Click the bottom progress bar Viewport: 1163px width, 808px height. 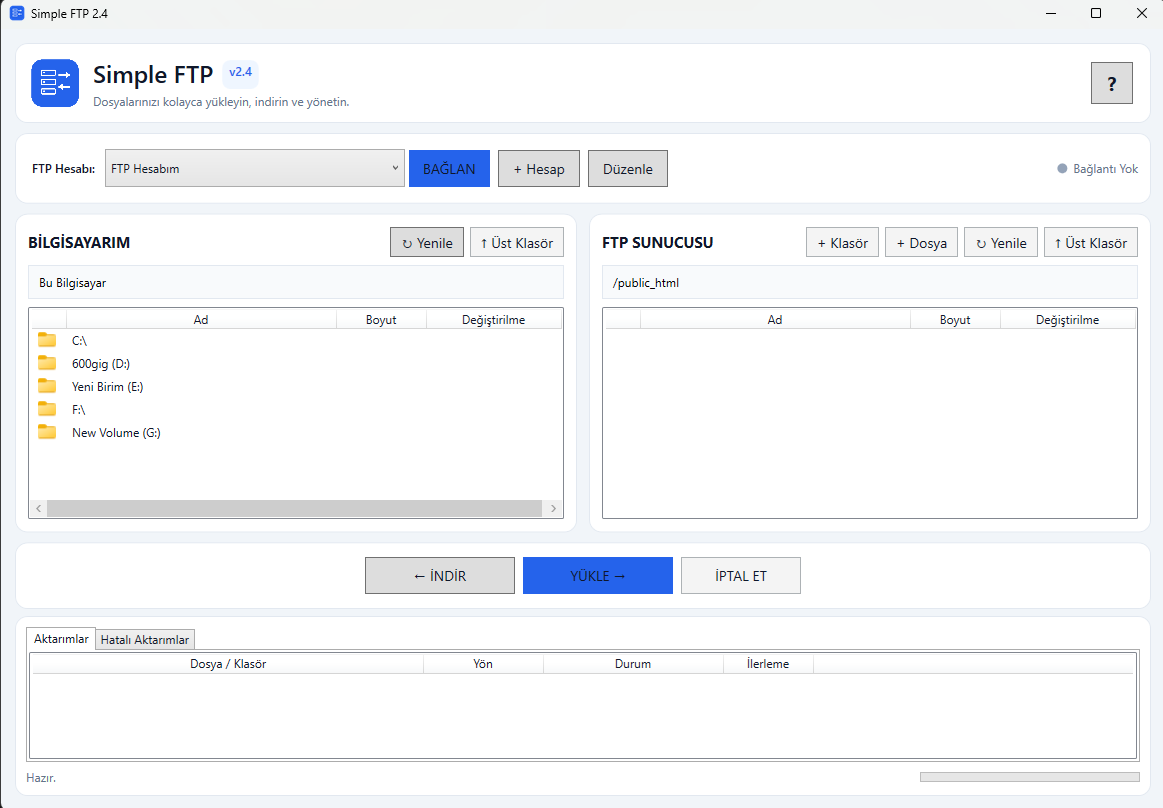1029,777
